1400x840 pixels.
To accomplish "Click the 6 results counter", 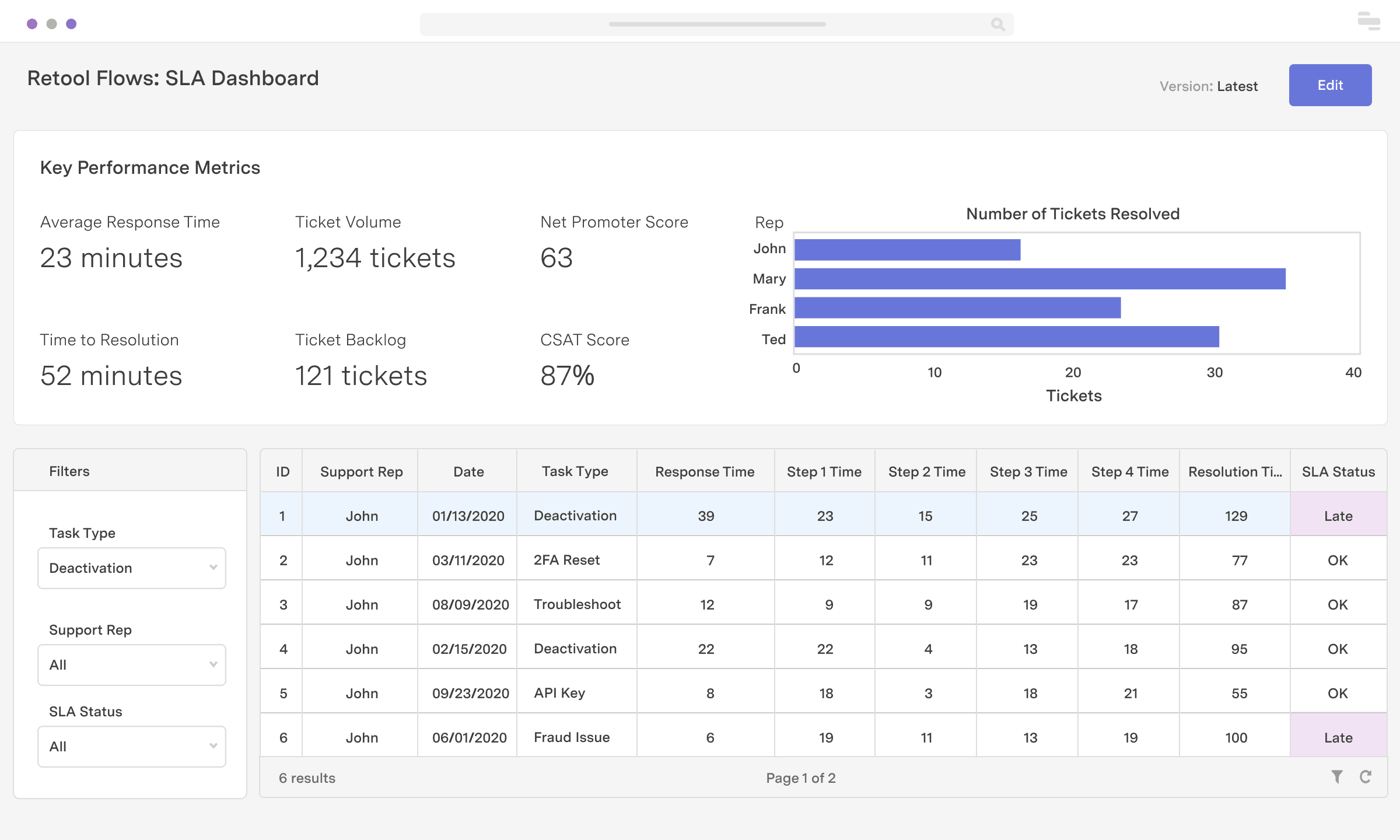I will tap(307, 777).
